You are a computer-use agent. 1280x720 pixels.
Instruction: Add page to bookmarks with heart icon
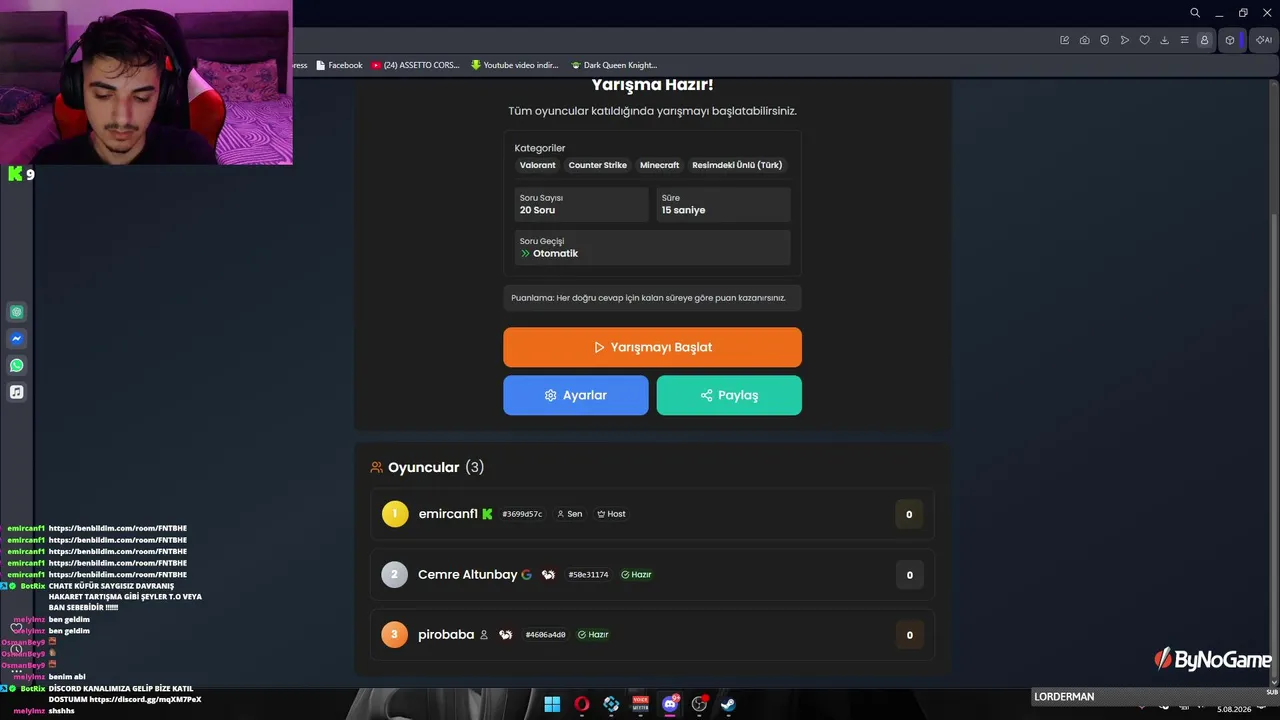[1145, 40]
